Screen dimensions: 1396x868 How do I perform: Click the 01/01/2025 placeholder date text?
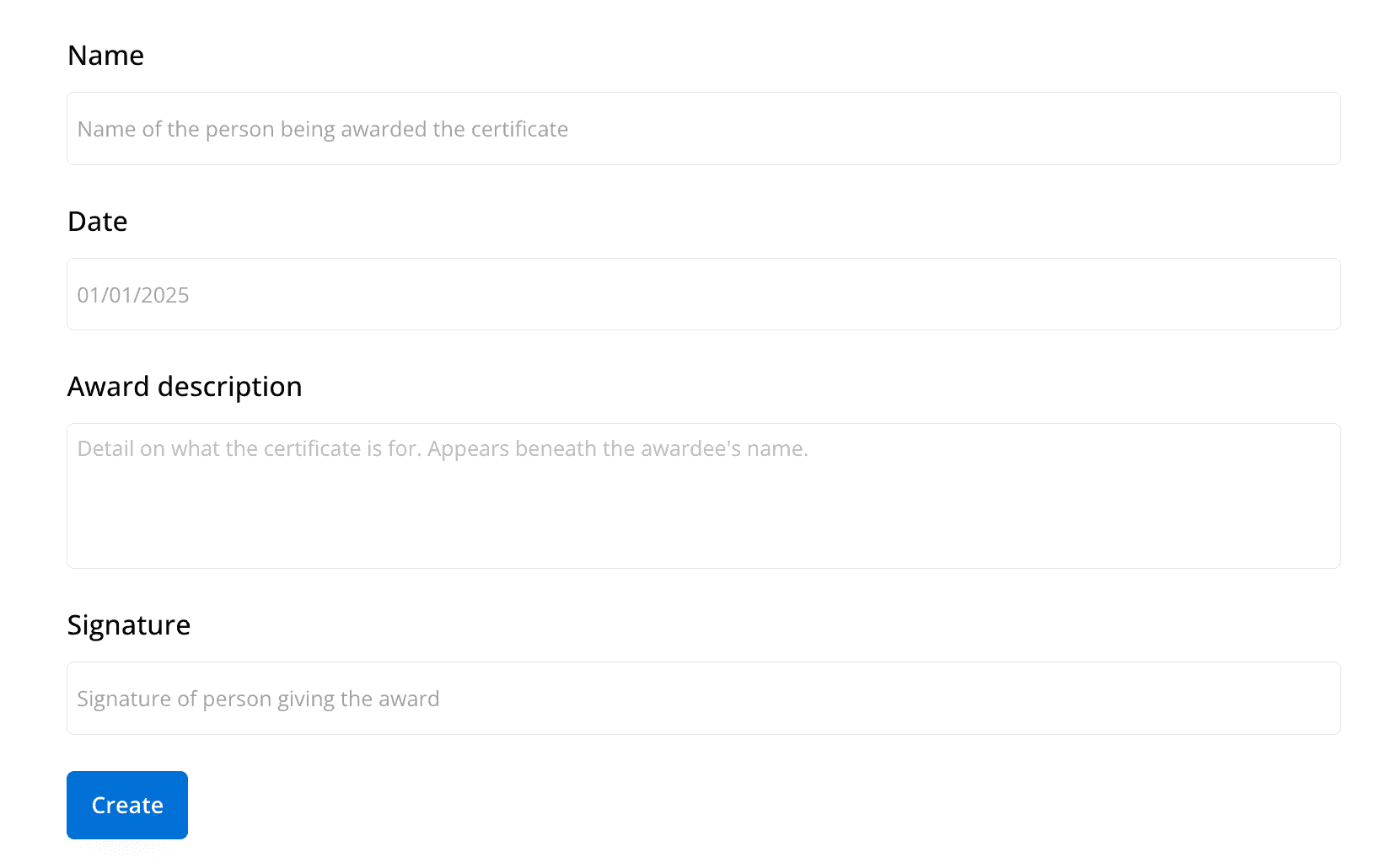[x=133, y=295]
